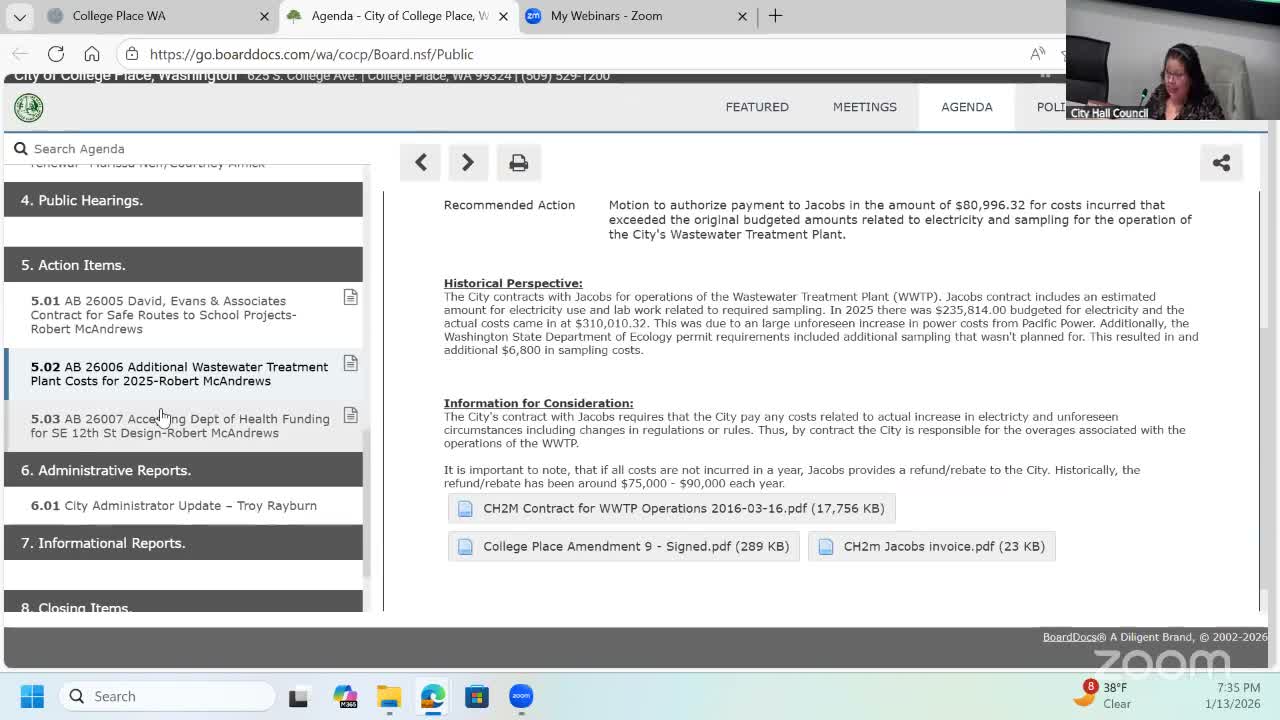Open item 5.01 AB 26005 Safe Routes contract
The width and height of the screenshot is (1280, 720).
click(184, 315)
